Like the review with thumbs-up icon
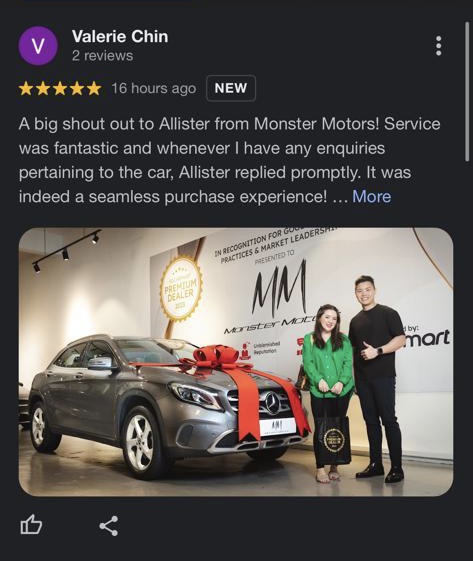 point(31,525)
